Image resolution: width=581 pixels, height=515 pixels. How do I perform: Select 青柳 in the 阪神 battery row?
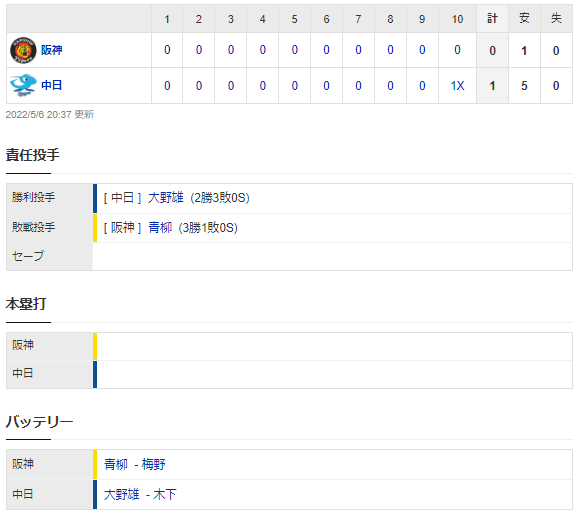tap(116, 464)
